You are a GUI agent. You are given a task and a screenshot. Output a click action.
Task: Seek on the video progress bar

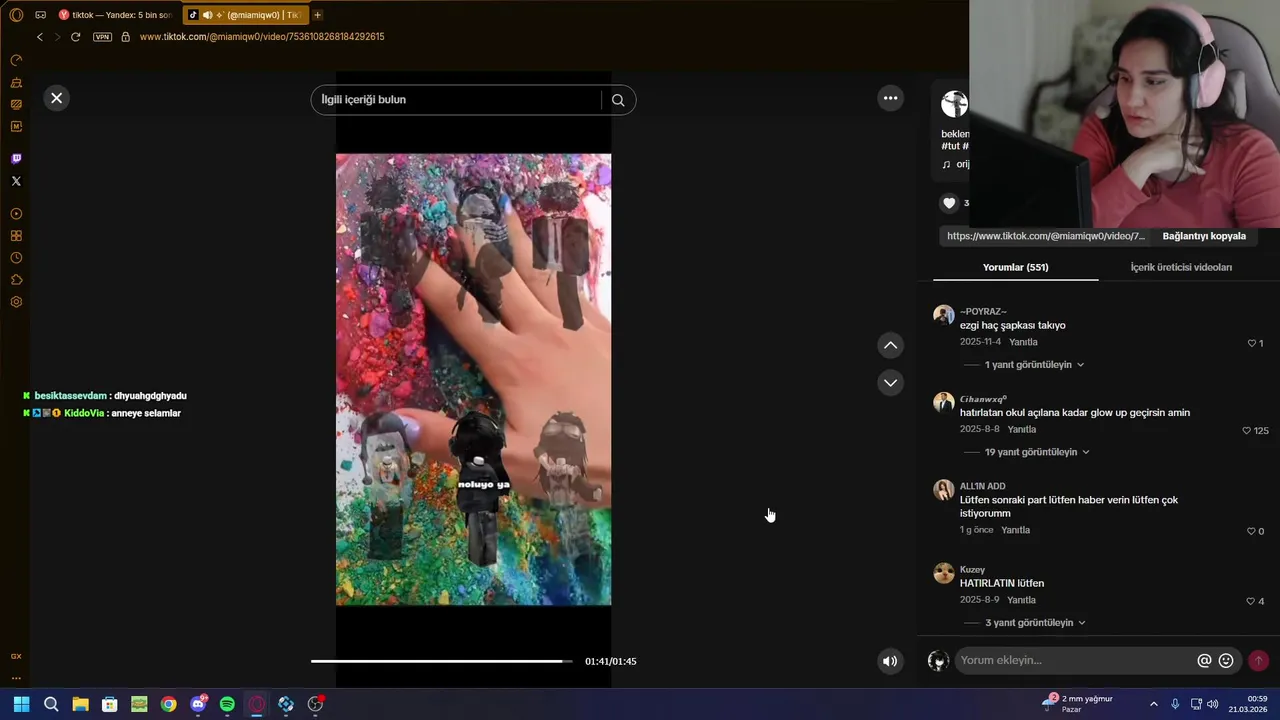coord(441,661)
